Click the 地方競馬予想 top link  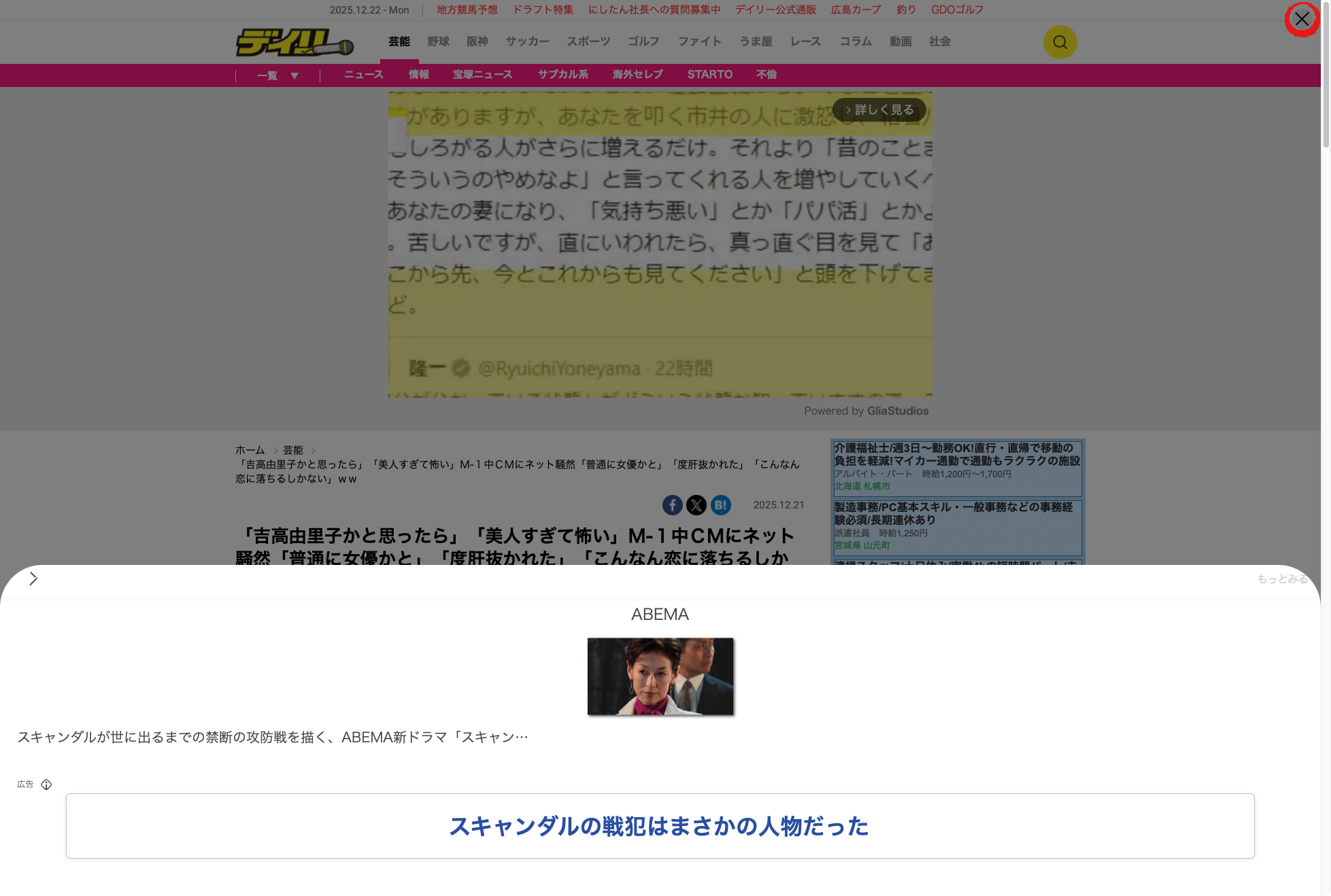[x=467, y=10]
